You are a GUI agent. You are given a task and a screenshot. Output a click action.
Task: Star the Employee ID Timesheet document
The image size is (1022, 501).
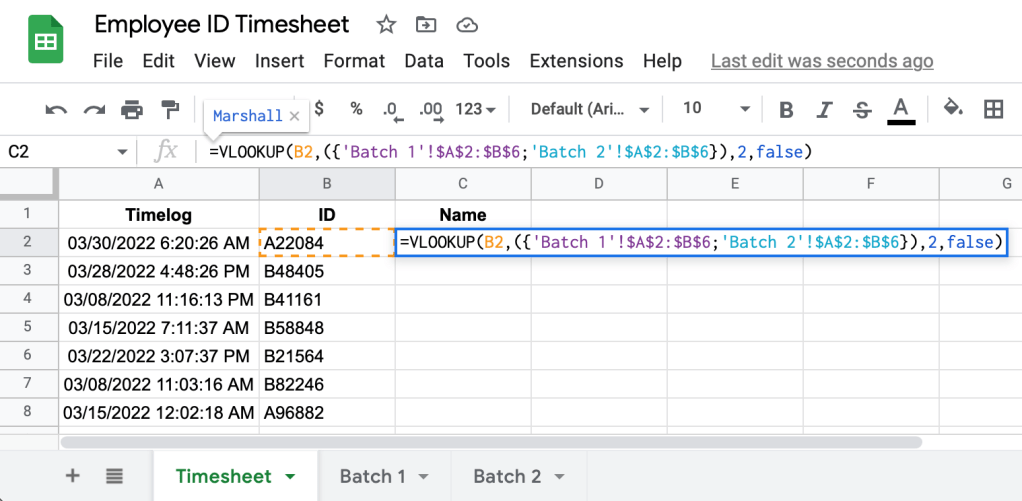click(386, 25)
